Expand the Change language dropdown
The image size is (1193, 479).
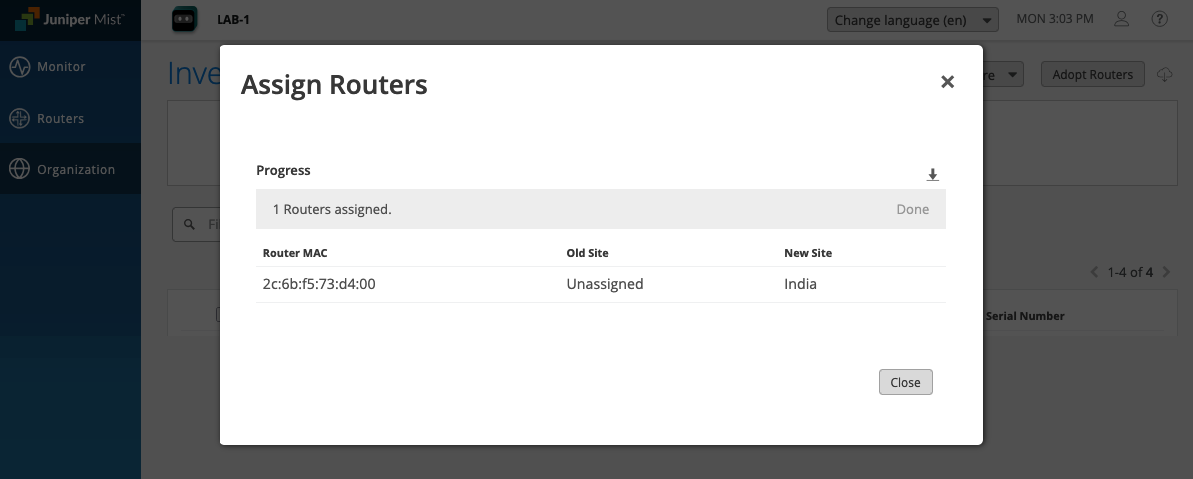pos(913,20)
